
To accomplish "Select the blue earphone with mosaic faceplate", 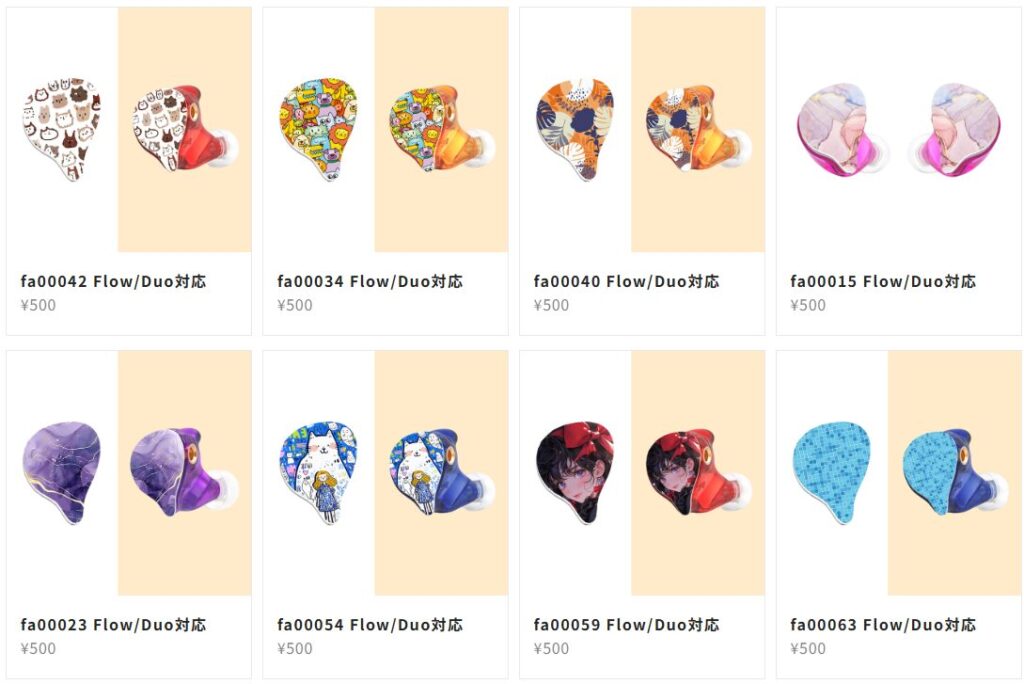I will (956, 472).
